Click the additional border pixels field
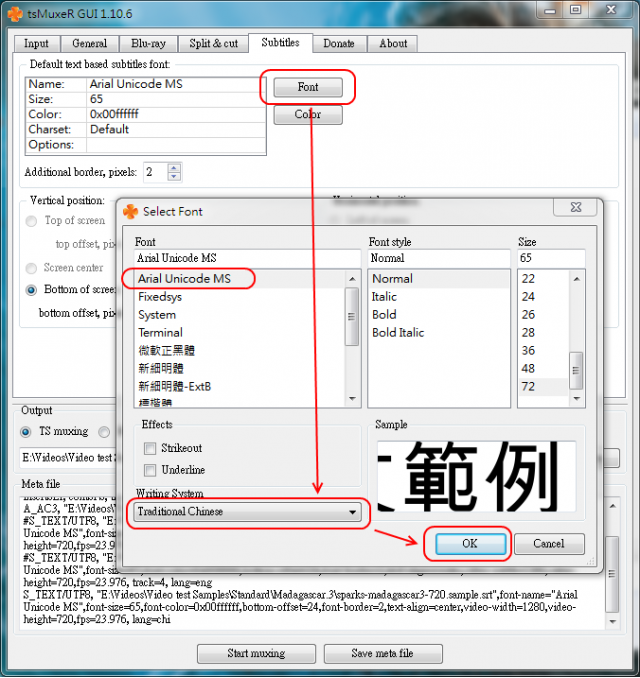Image resolution: width=640 pixels, height=678 pixels. pyautogui.click(x=156, y=172)
